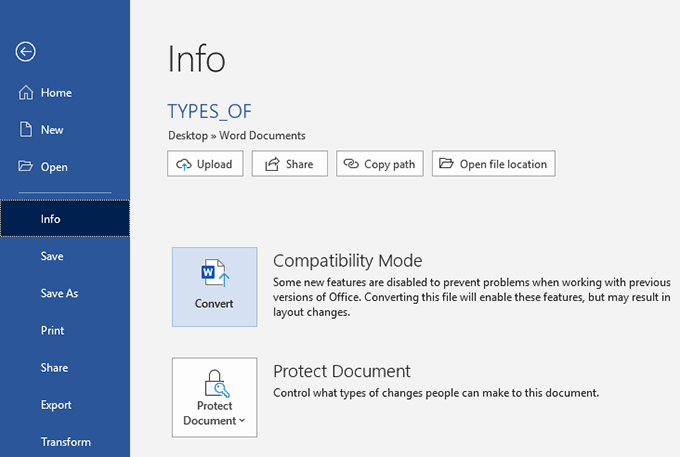Click the Open folder icon
The width and height of the screenshot is (680, 457).
click(27, 167)
